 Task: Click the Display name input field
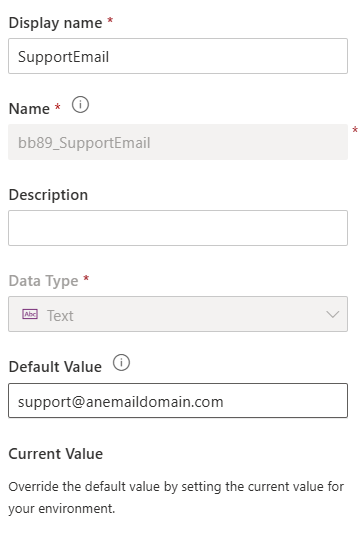[178, 56]
